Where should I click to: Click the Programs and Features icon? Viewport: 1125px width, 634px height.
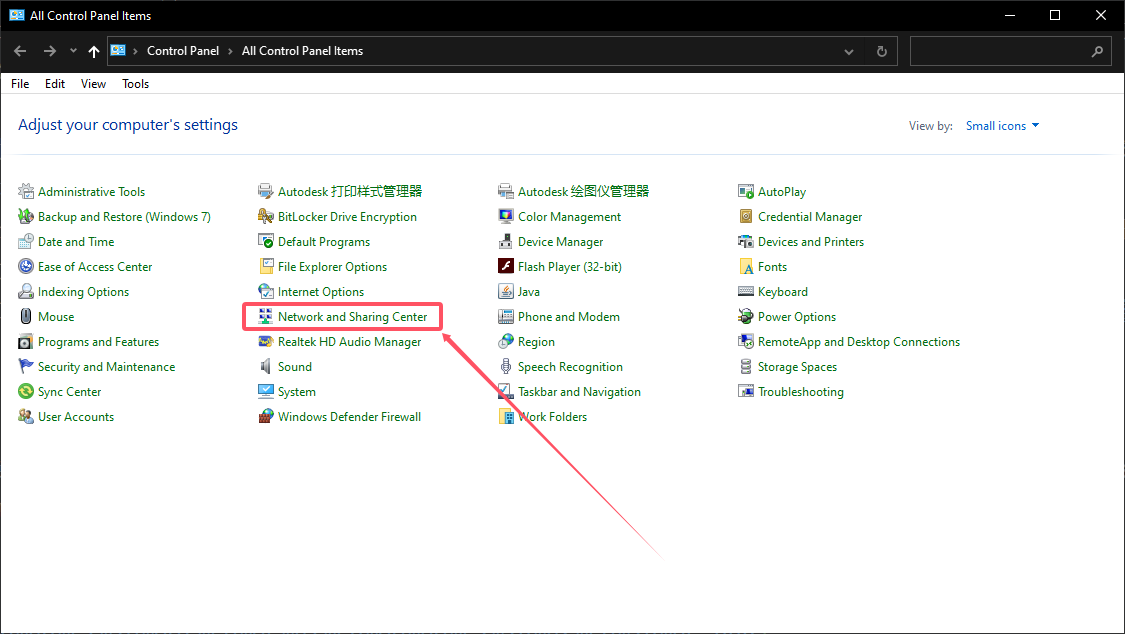[26, 342]
